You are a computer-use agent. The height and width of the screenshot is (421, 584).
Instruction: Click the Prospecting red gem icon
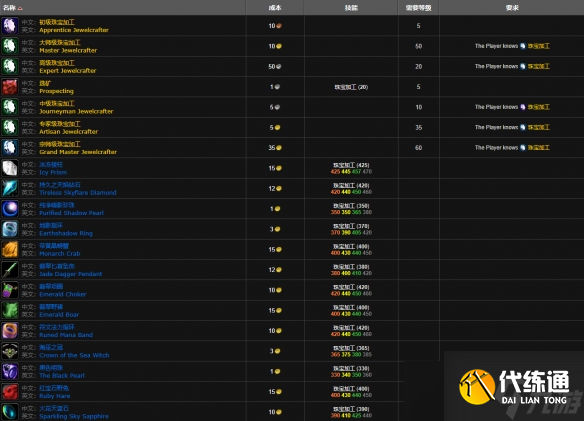[10, 87]
